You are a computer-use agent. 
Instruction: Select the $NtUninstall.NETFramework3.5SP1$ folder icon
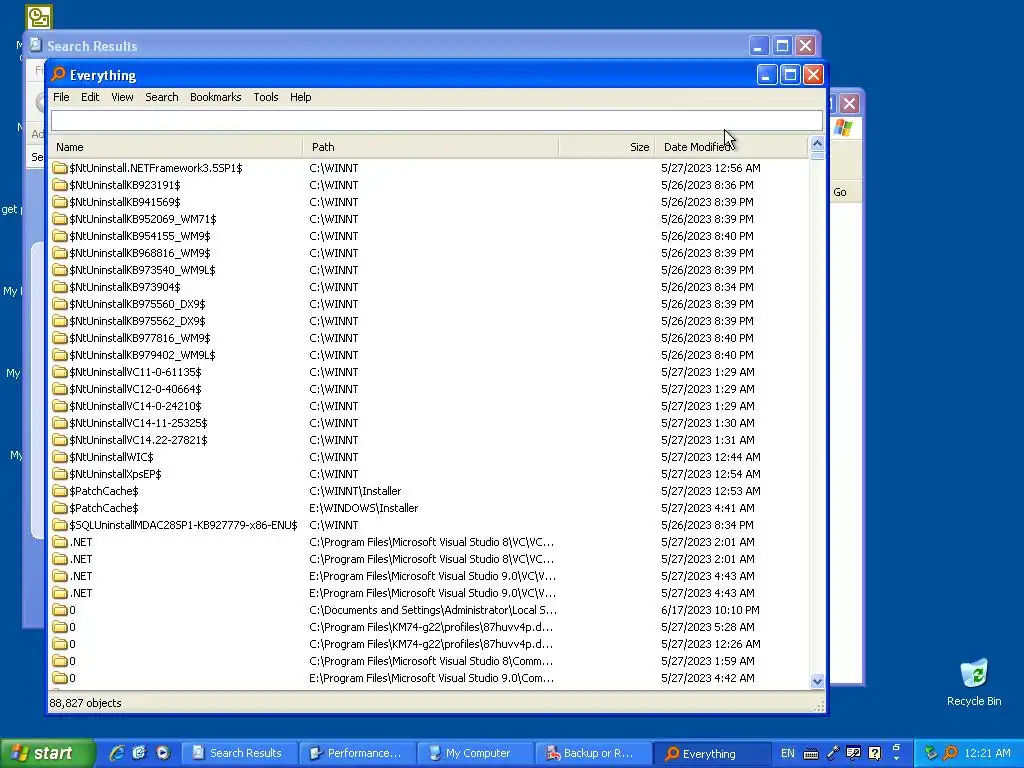(x=60, y=168)
